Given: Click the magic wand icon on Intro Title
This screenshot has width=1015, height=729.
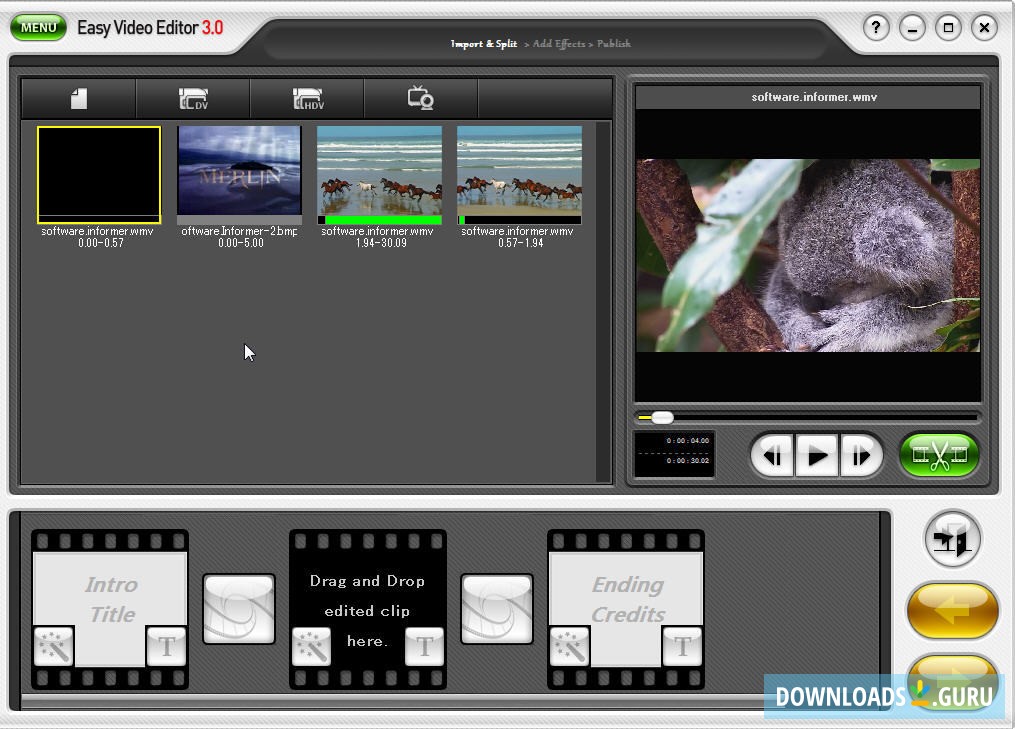Looking at the screenshot, I should (x=53, y=647).
